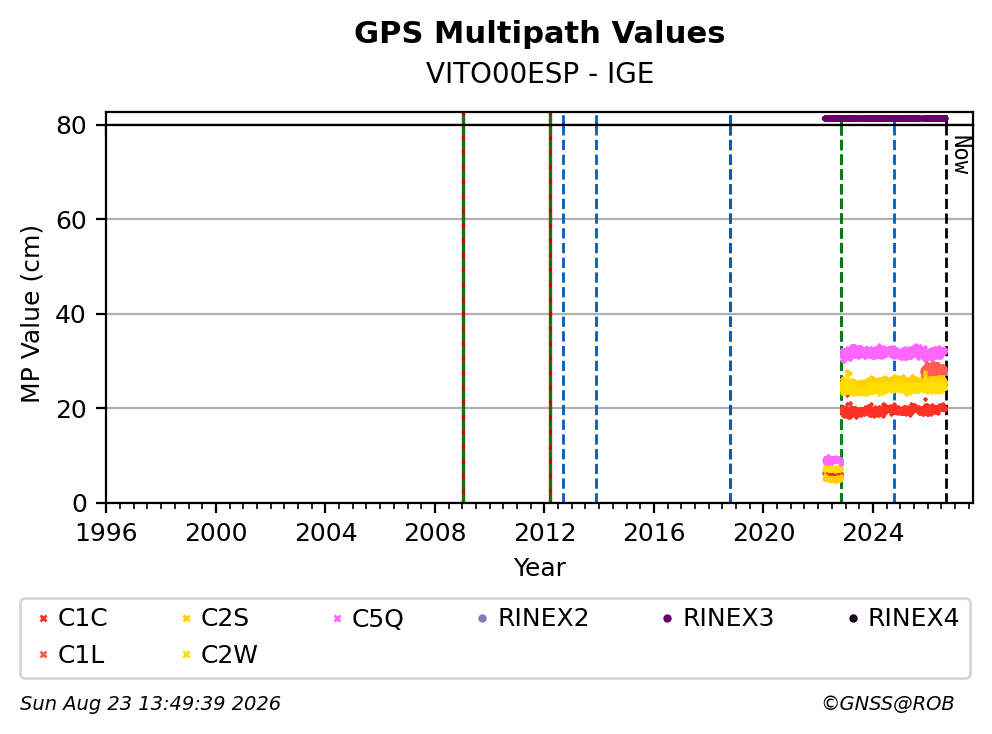Click the C2W legend marker
This screenshot has height=734, width=992.
(x=186, y=655)
